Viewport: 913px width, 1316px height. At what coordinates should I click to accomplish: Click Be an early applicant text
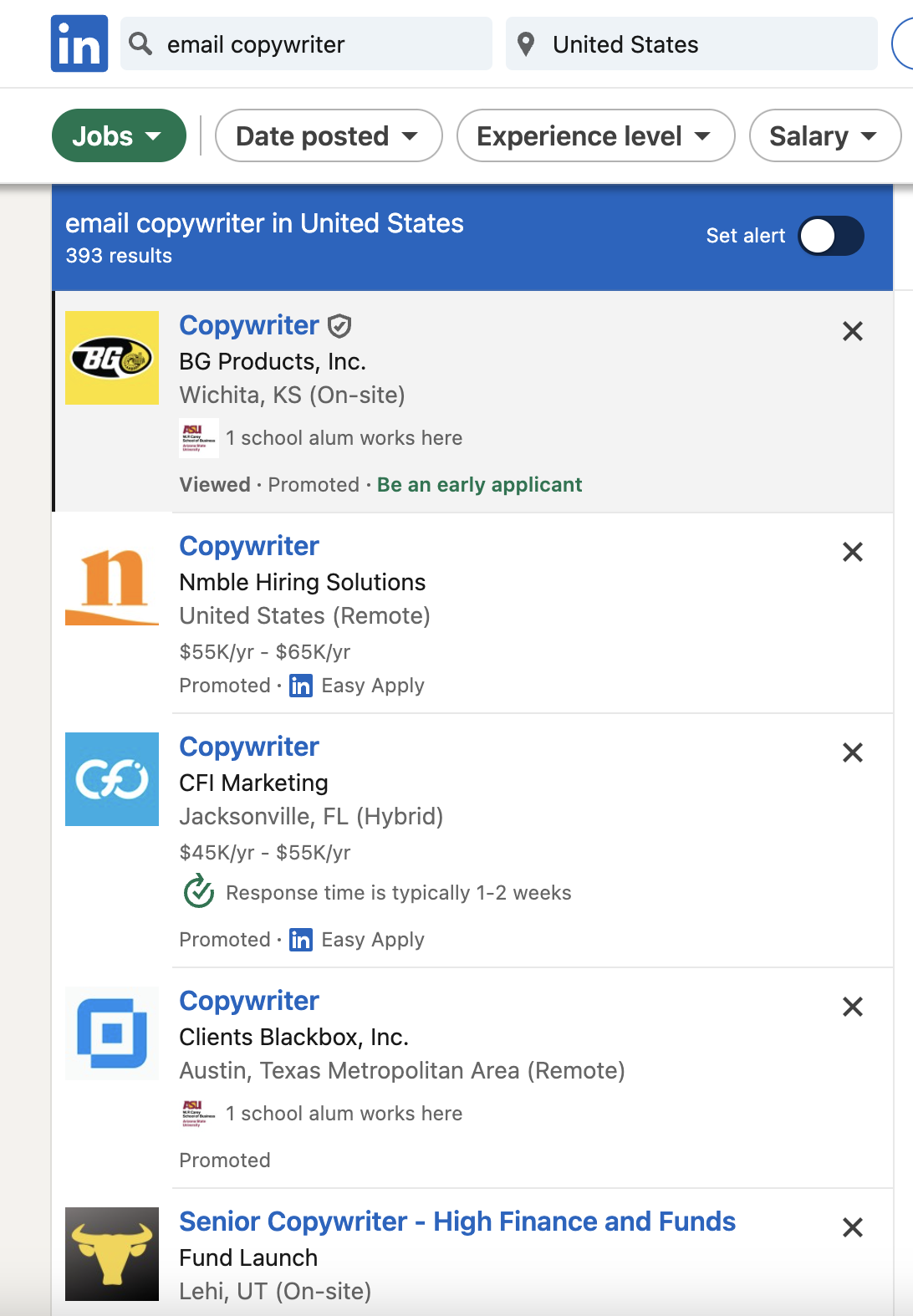coord(480,485)
